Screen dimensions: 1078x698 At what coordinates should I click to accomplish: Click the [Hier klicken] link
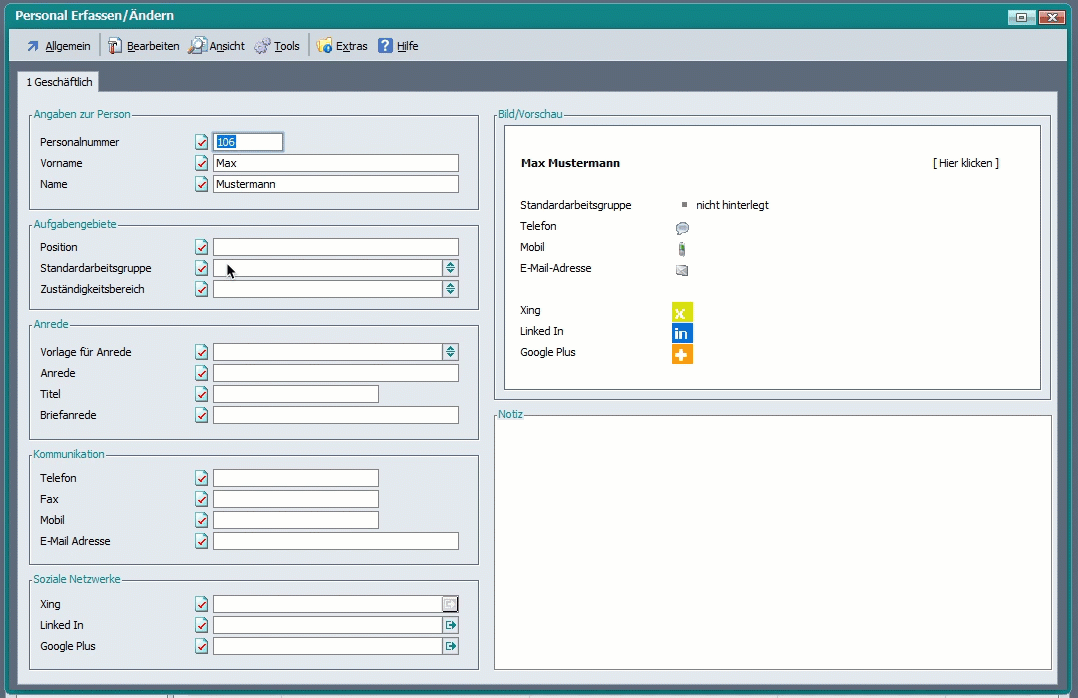click(x=965, y=163)
